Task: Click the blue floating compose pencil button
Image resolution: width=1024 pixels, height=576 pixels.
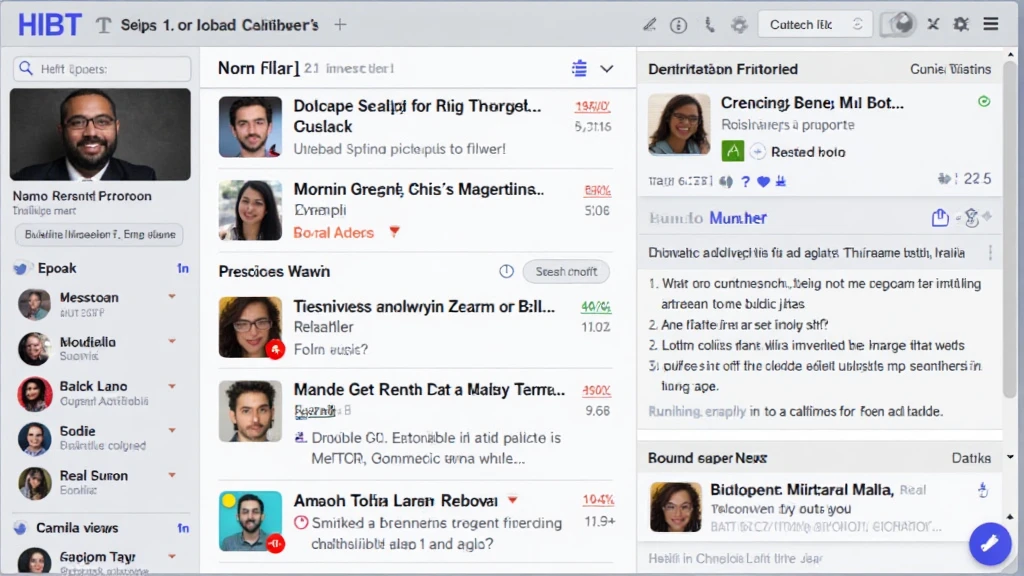Action: point(989,543)
